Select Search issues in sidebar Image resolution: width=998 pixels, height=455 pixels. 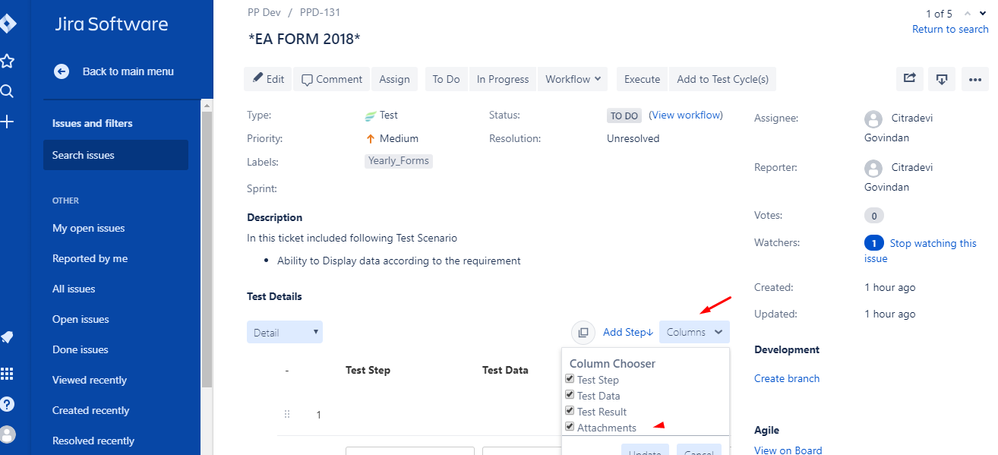click(x=116, y=155)
